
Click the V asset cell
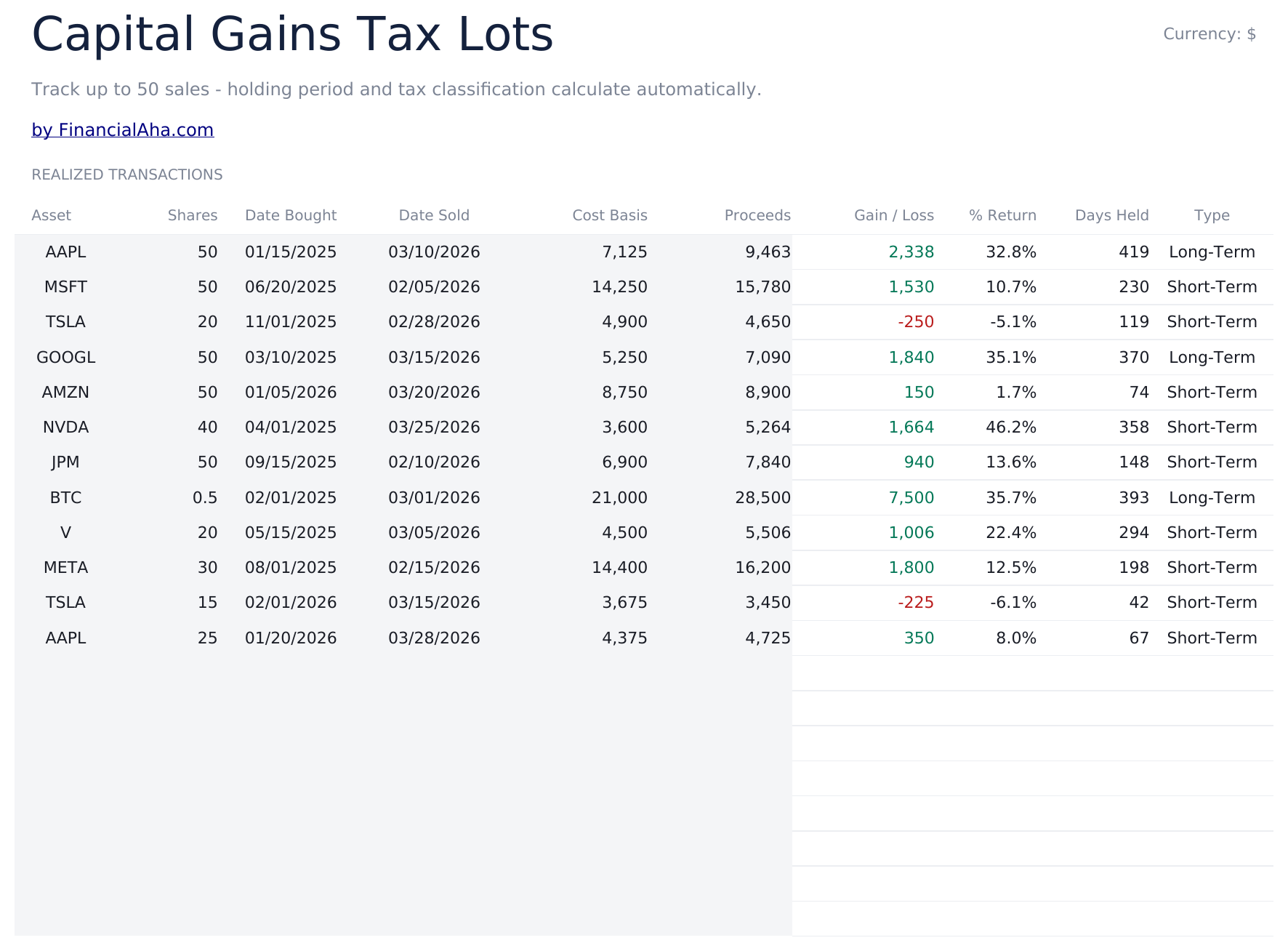[65, 533]
